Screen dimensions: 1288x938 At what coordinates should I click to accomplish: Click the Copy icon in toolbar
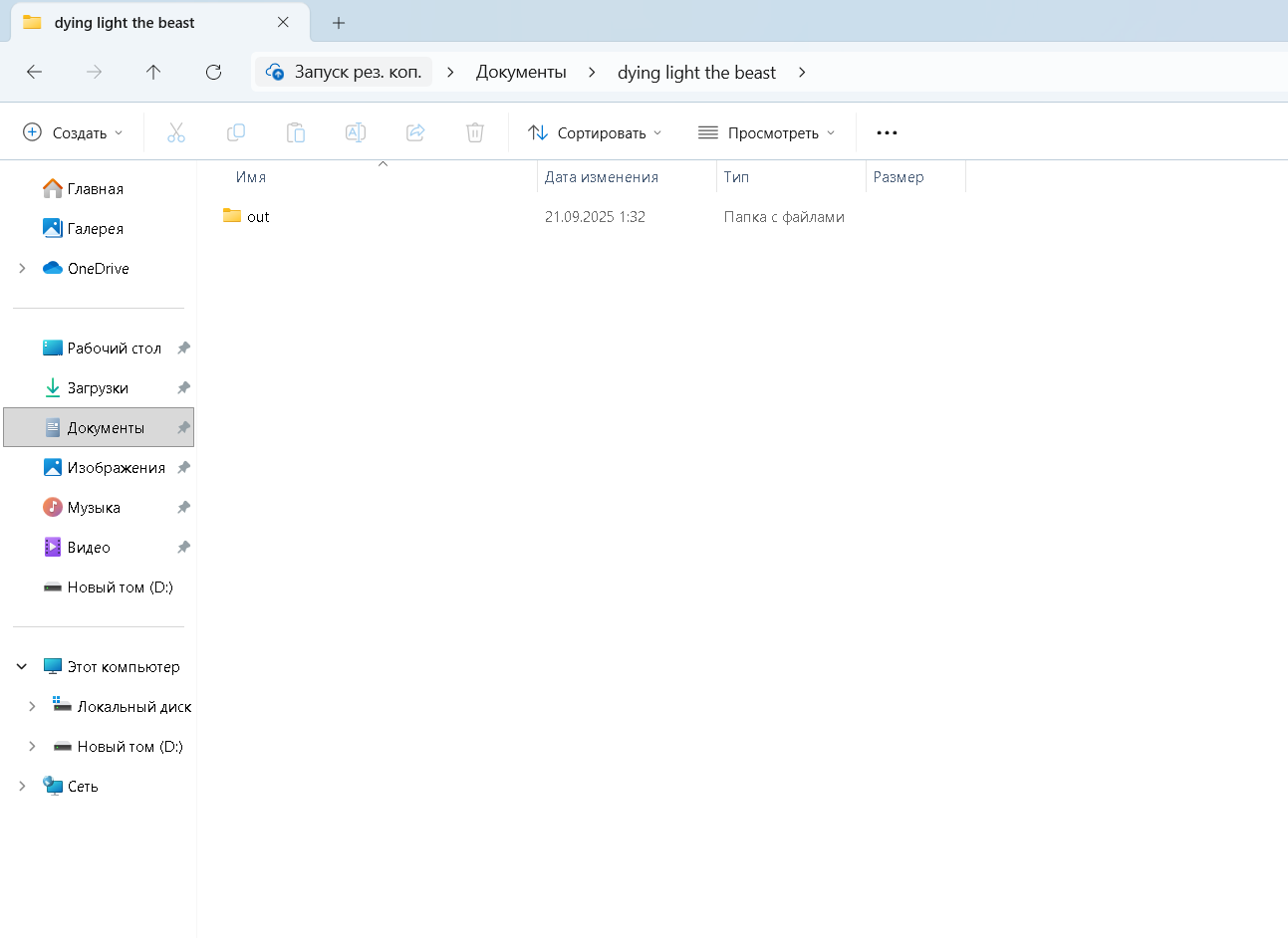236,132
